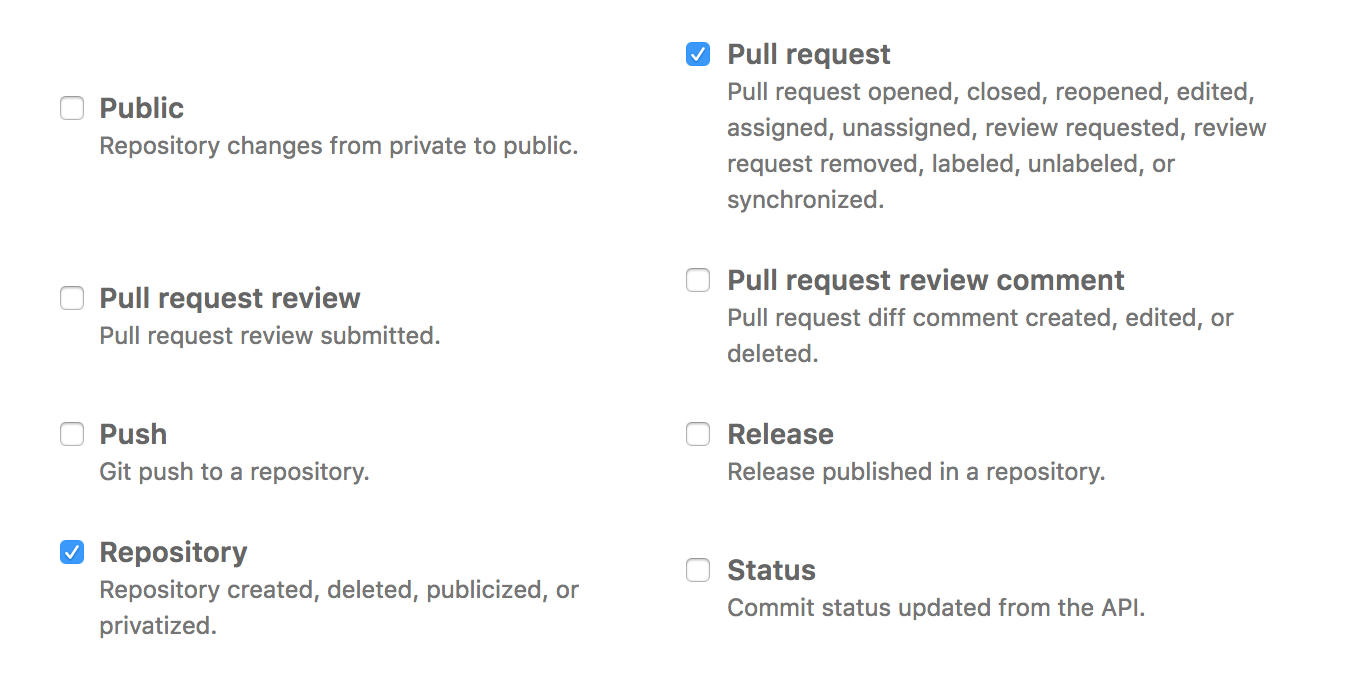Screen dimensions: 1350x688
Task: Click the "Pull request" heading label
Action: point(809,54)
